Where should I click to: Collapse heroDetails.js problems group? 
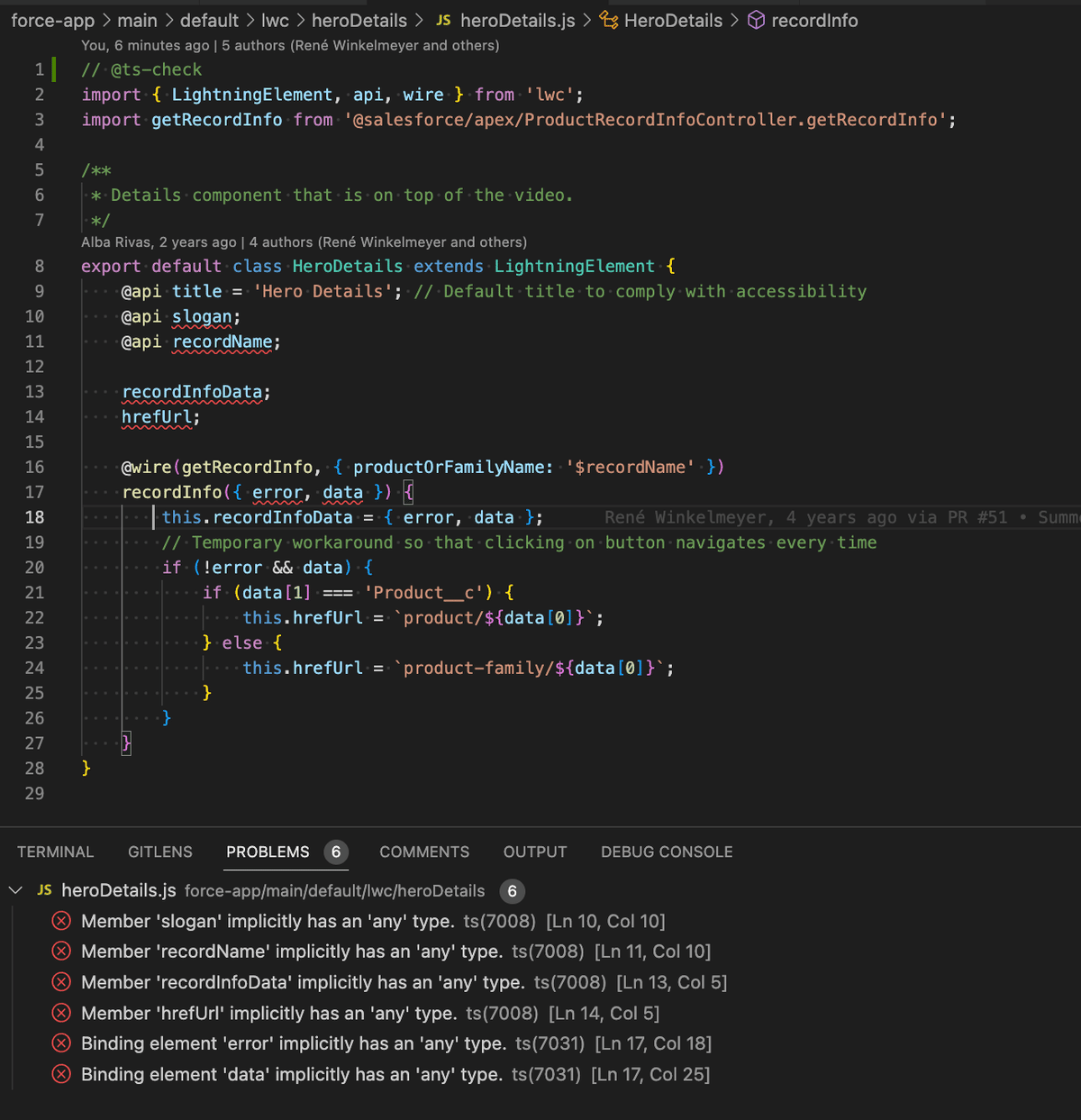click(15, 890)
